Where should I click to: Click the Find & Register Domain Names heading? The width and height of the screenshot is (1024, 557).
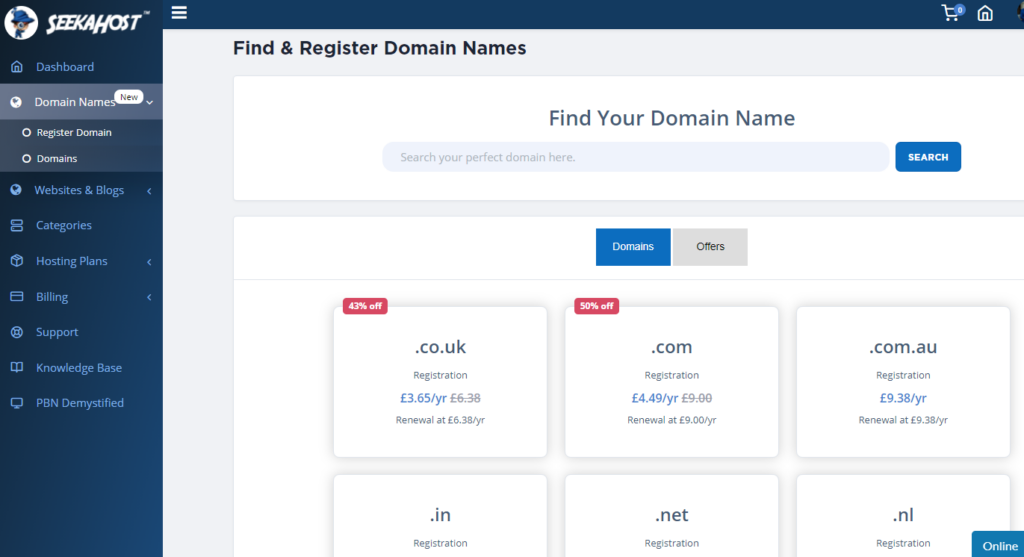click(379, 48)
